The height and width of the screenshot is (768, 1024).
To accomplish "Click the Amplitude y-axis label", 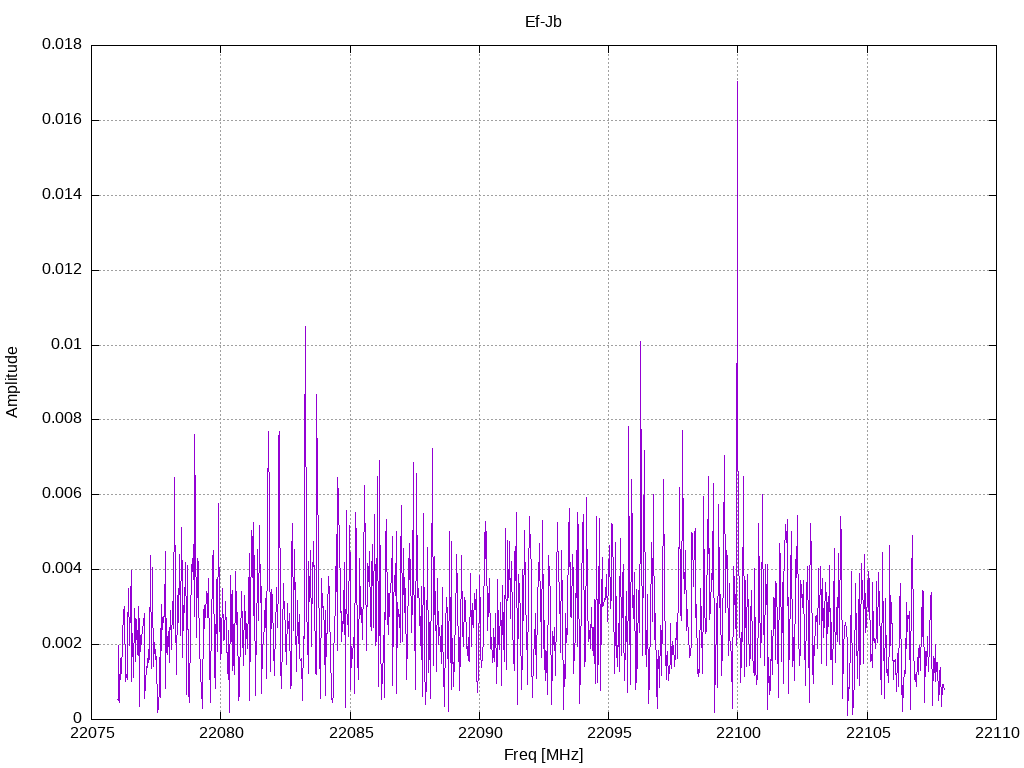I will 12,382.
